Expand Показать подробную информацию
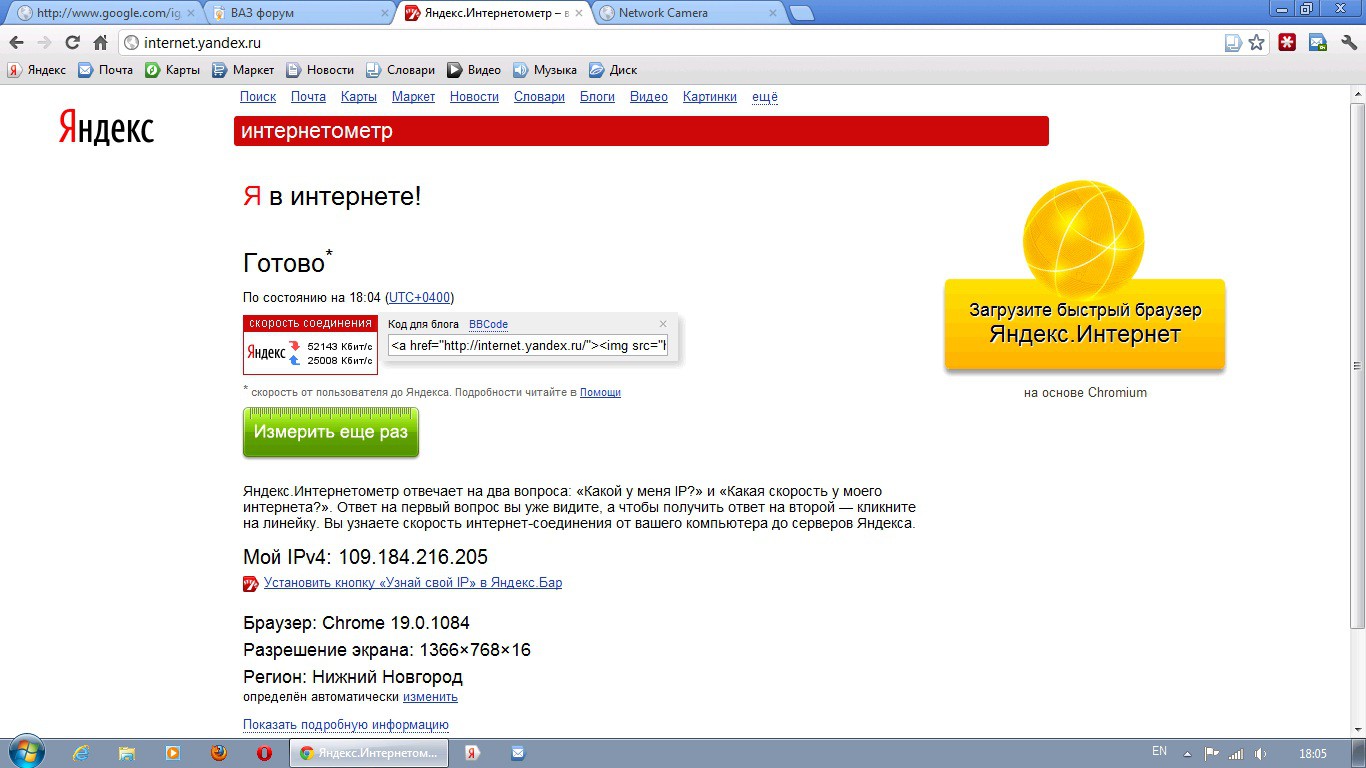This screenshot has width=1366, height=768. point(346,725)
